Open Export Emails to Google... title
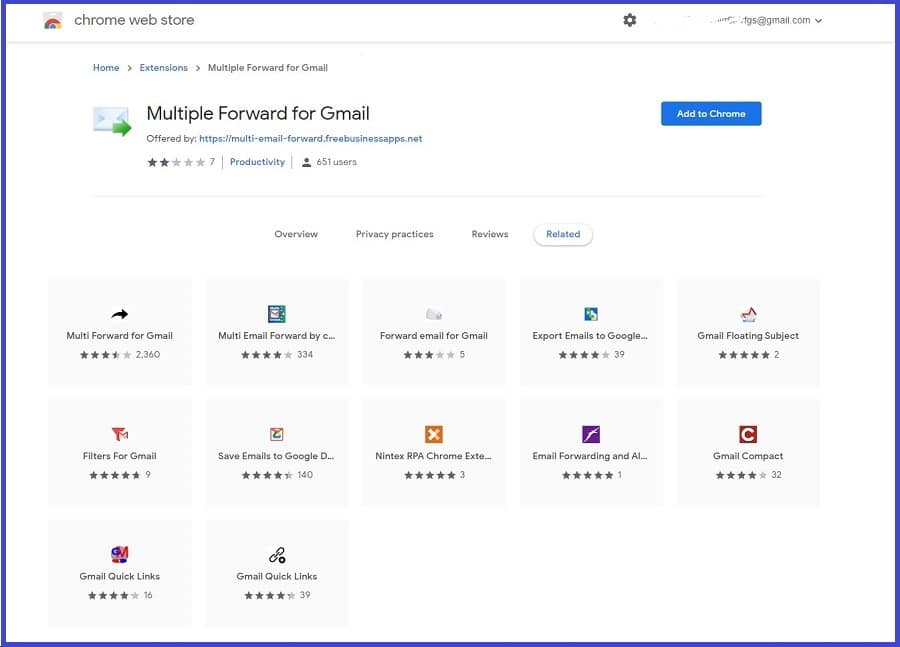Screen dimensions: 900x647 click(590, 336)
